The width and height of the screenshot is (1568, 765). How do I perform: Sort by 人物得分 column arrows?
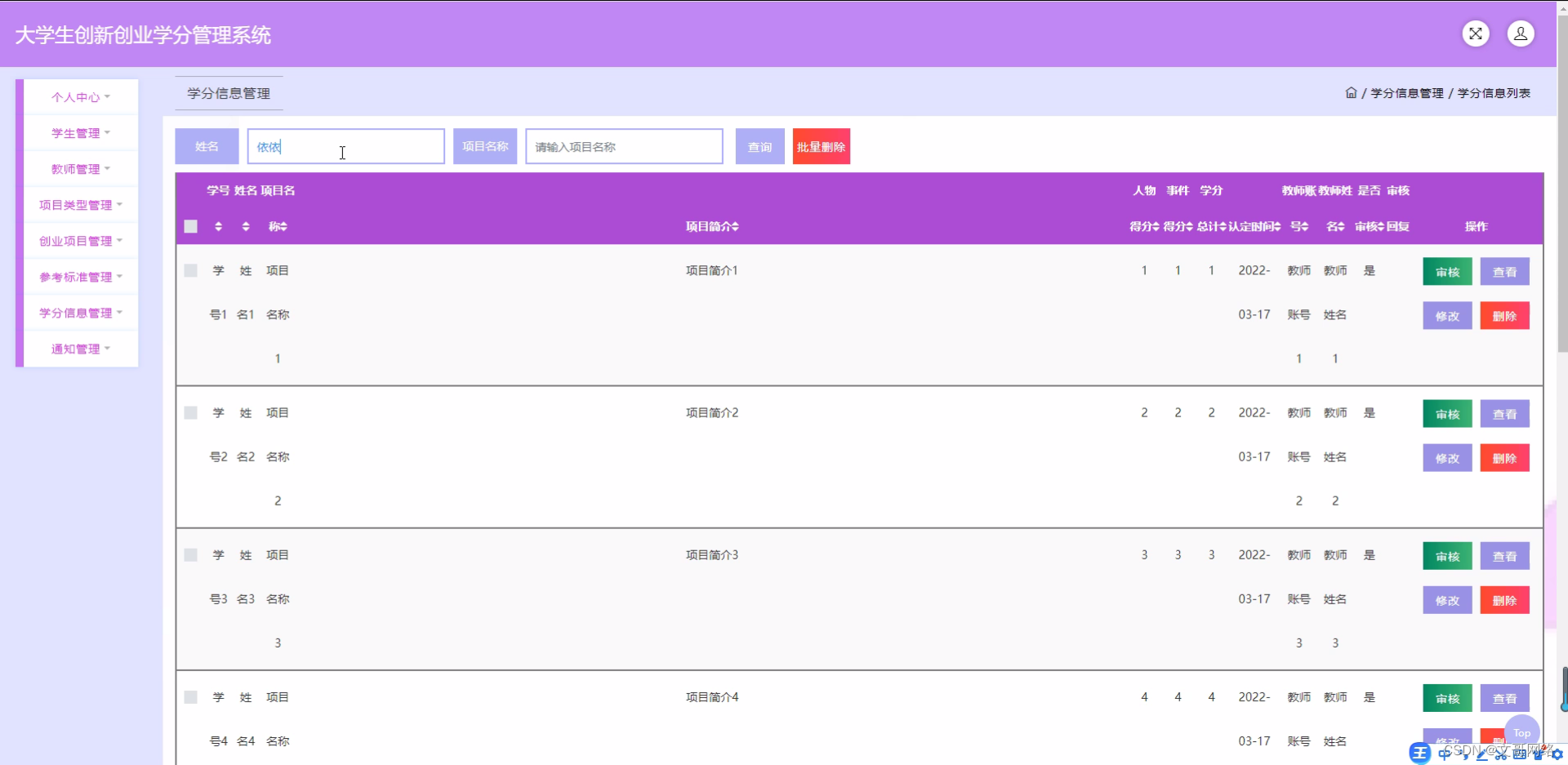point(1156,226)
